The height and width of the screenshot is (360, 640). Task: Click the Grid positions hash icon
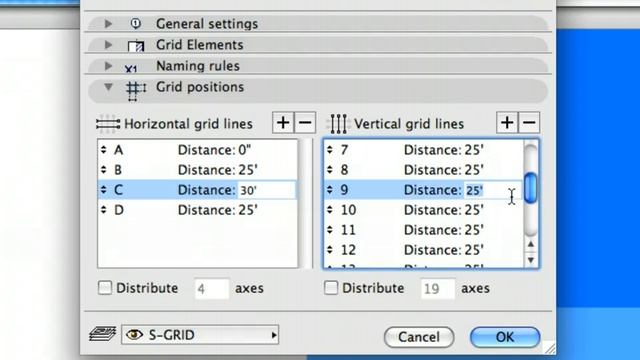pyautogui.click(x=136, y=91)
